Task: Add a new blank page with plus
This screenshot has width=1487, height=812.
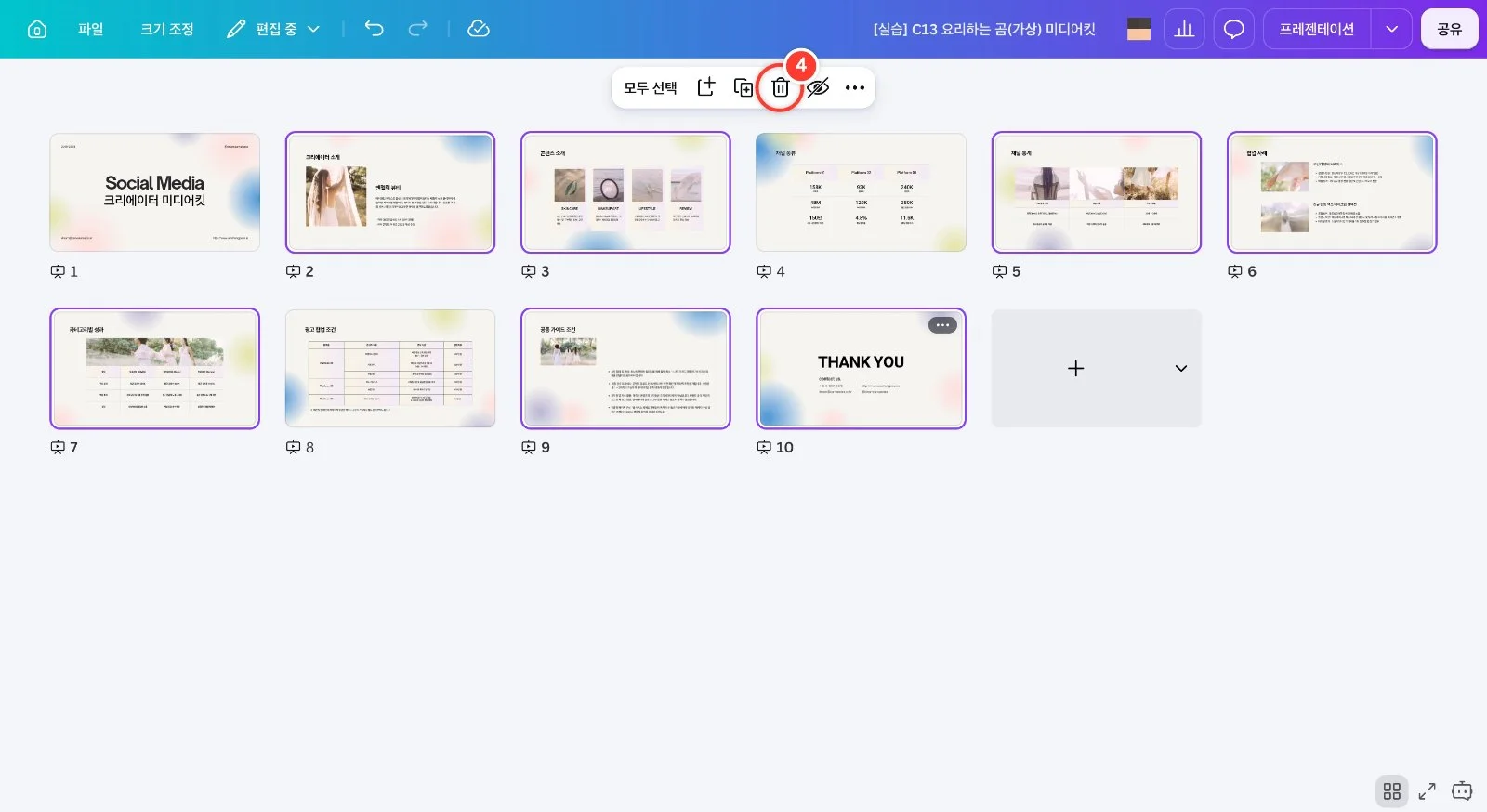Action: (x=1075, y=368)
